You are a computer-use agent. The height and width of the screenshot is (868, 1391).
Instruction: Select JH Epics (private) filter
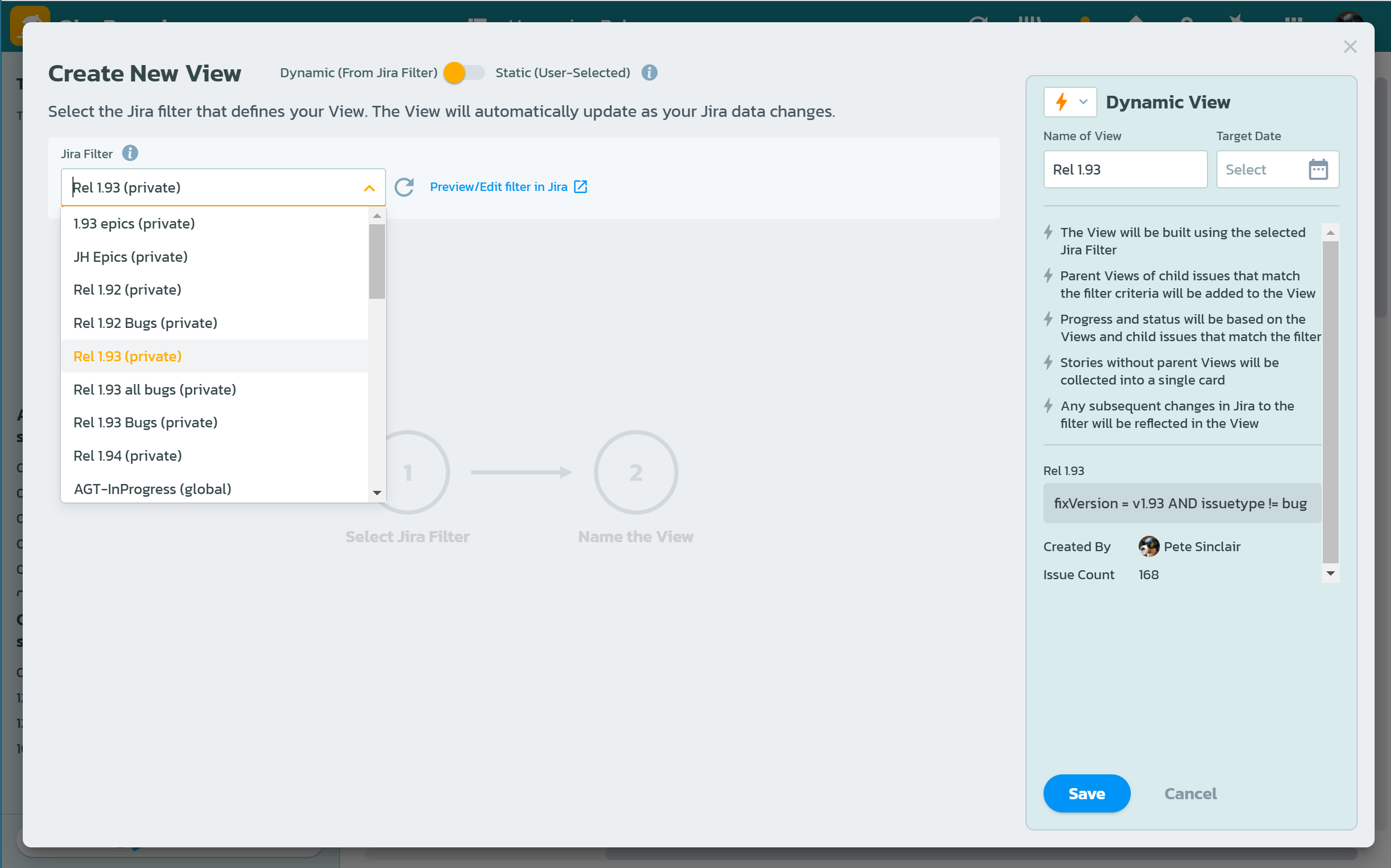coord(215,257)
